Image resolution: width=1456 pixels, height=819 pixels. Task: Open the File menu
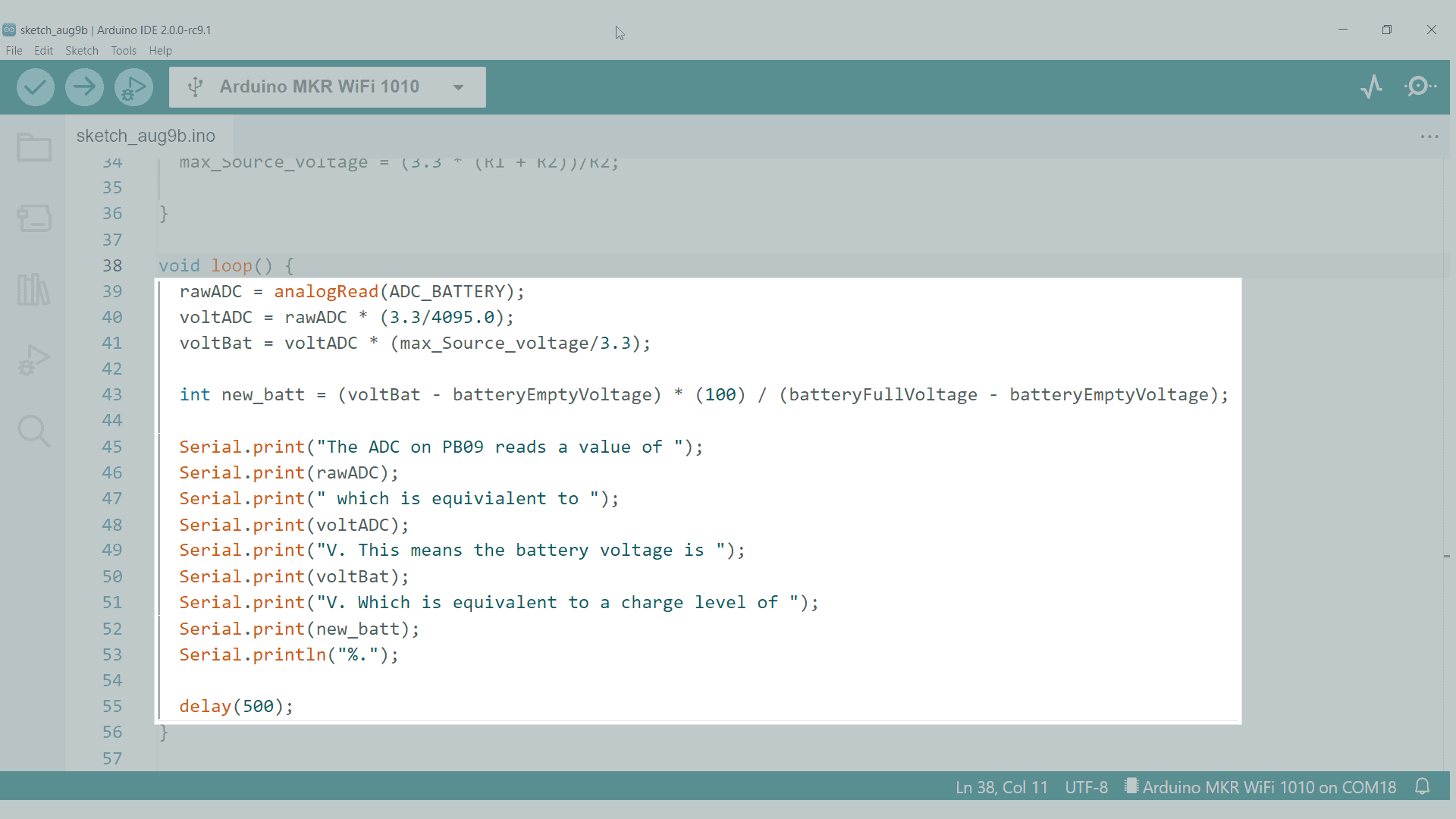click(x=14, y=51)
